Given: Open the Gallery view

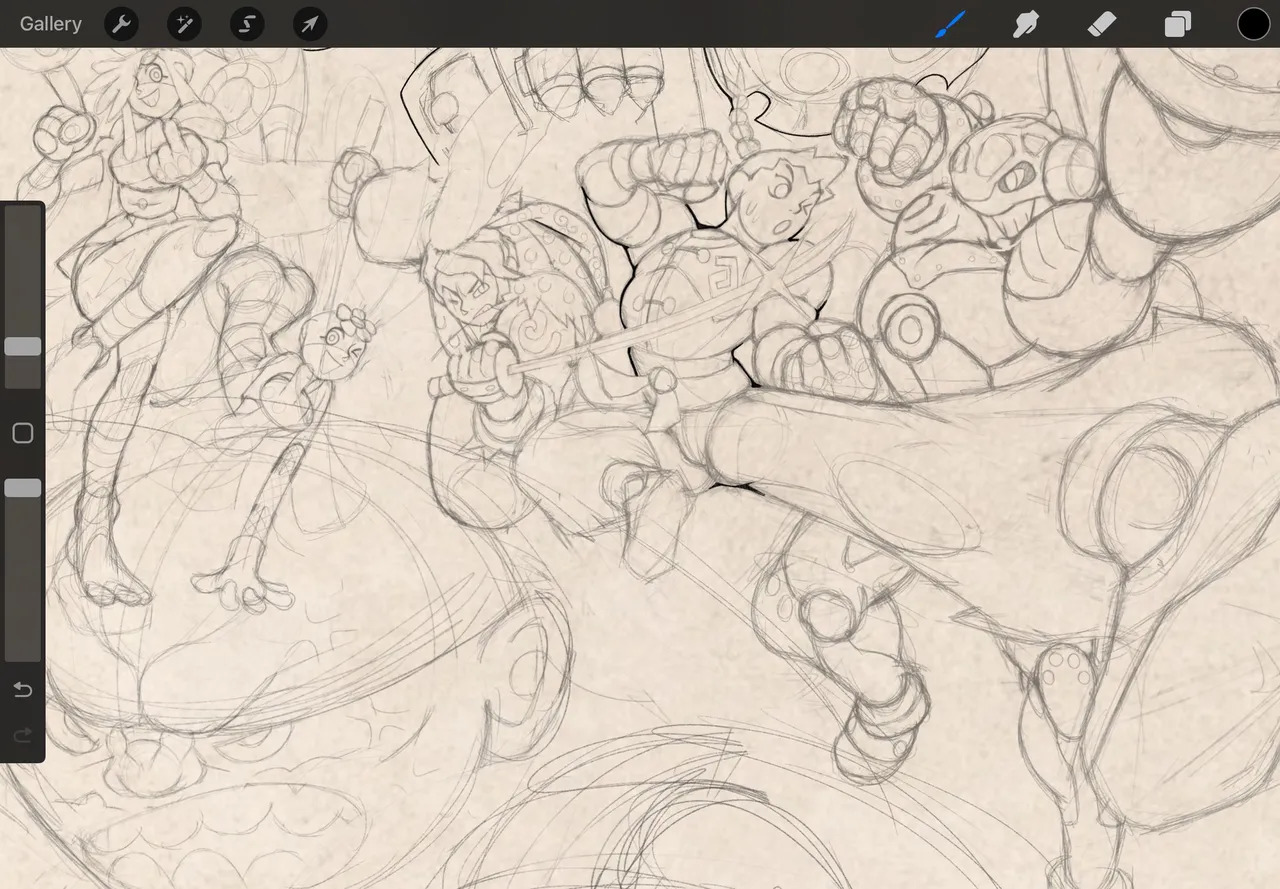Looking at the screenshot, I should pos(50,24).
